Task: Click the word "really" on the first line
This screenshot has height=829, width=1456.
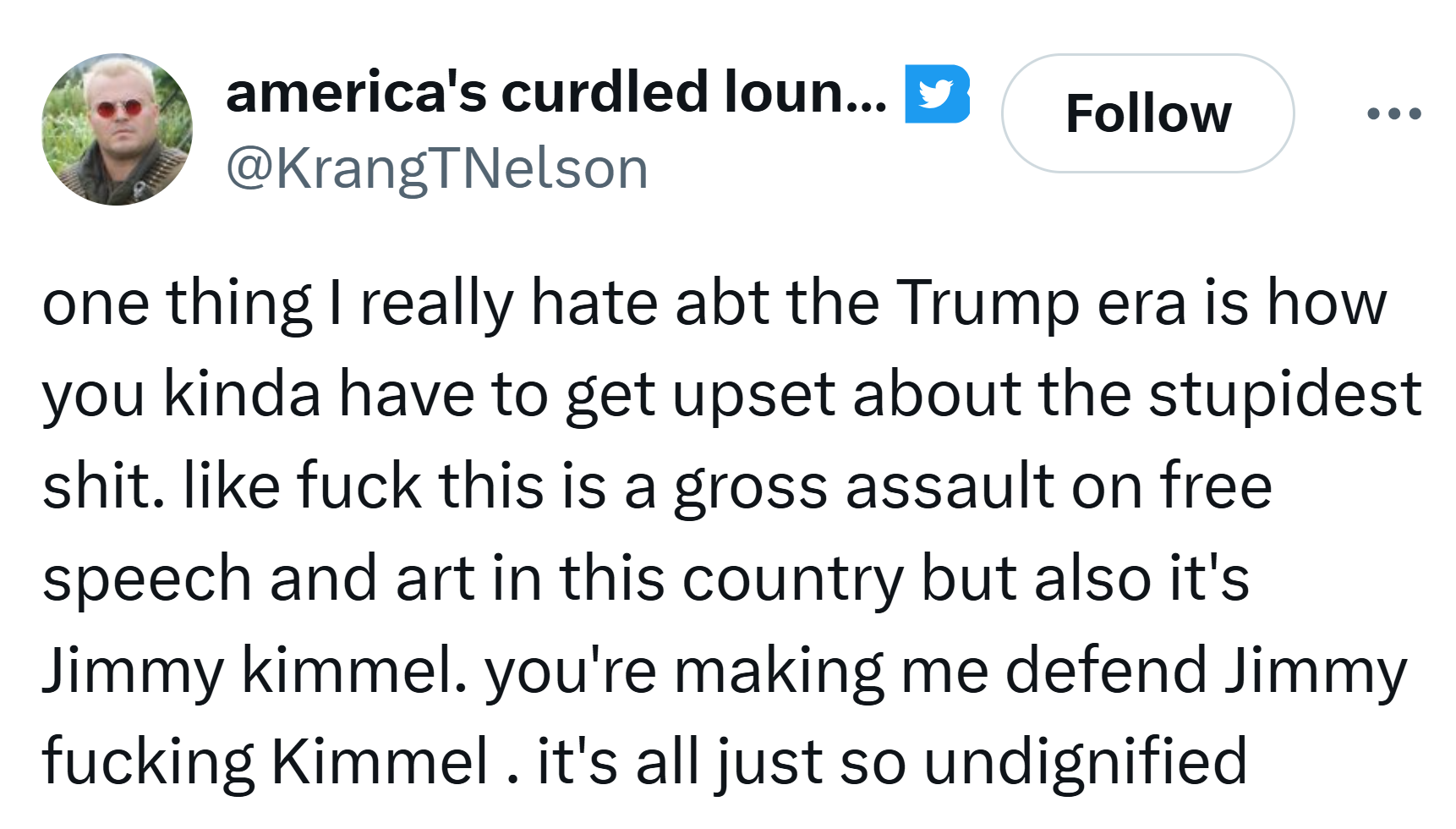Action: click(437, 303)
